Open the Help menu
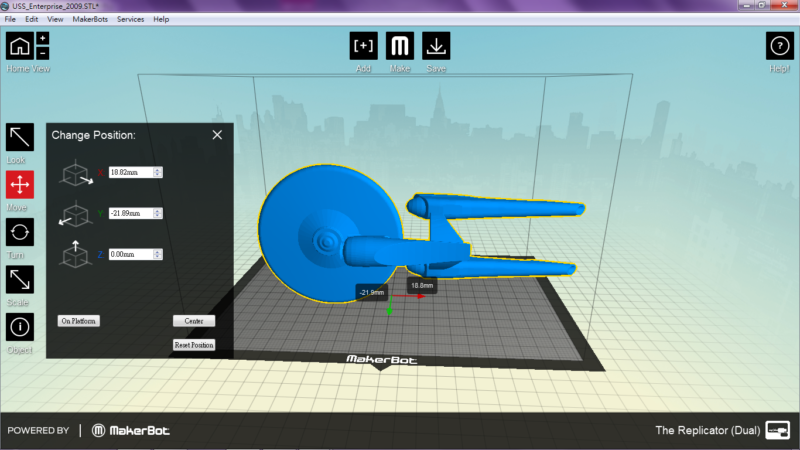 (x=161, y=19)
